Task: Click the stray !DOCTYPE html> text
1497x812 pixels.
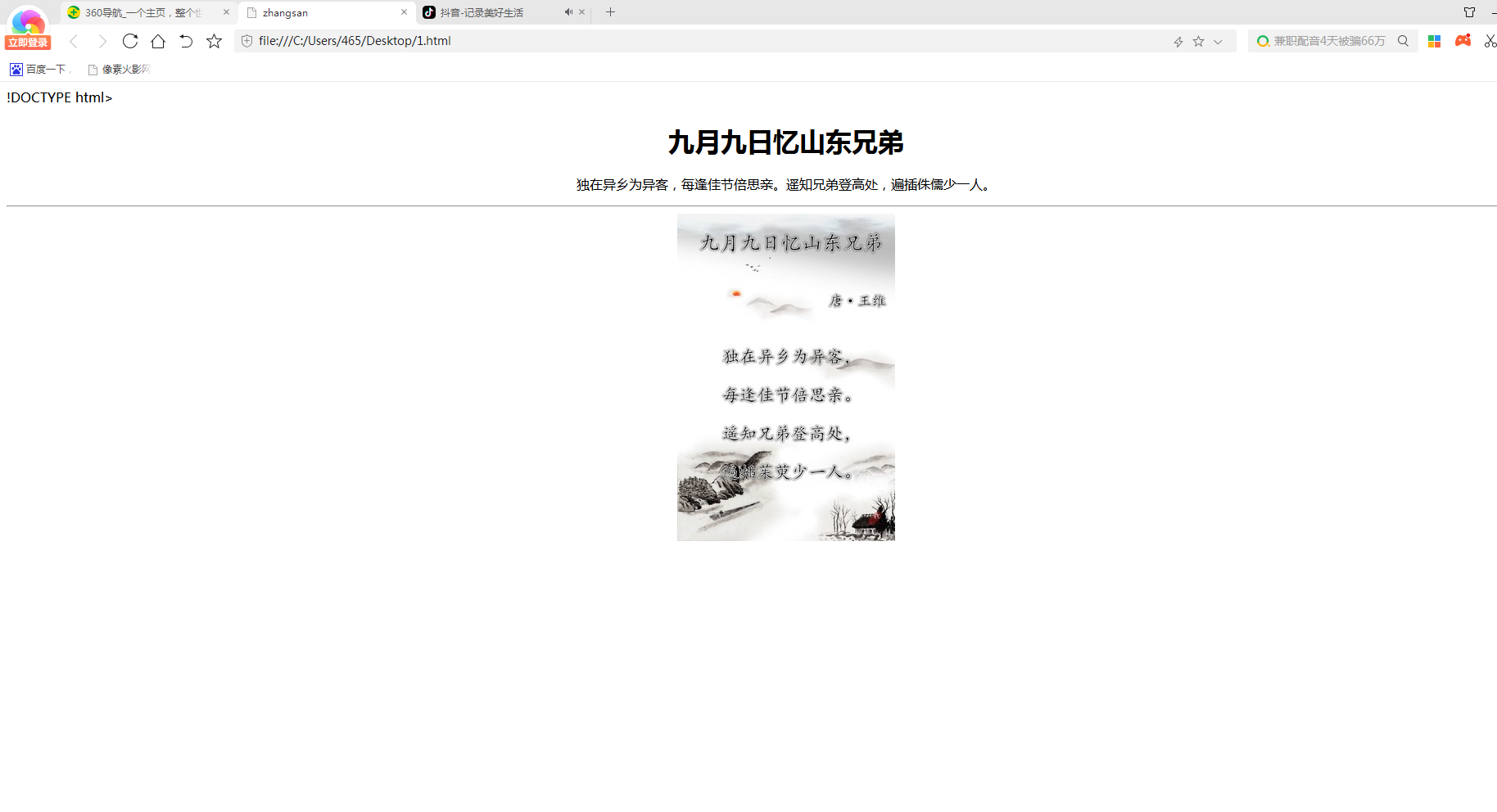Action: [59, 97]
